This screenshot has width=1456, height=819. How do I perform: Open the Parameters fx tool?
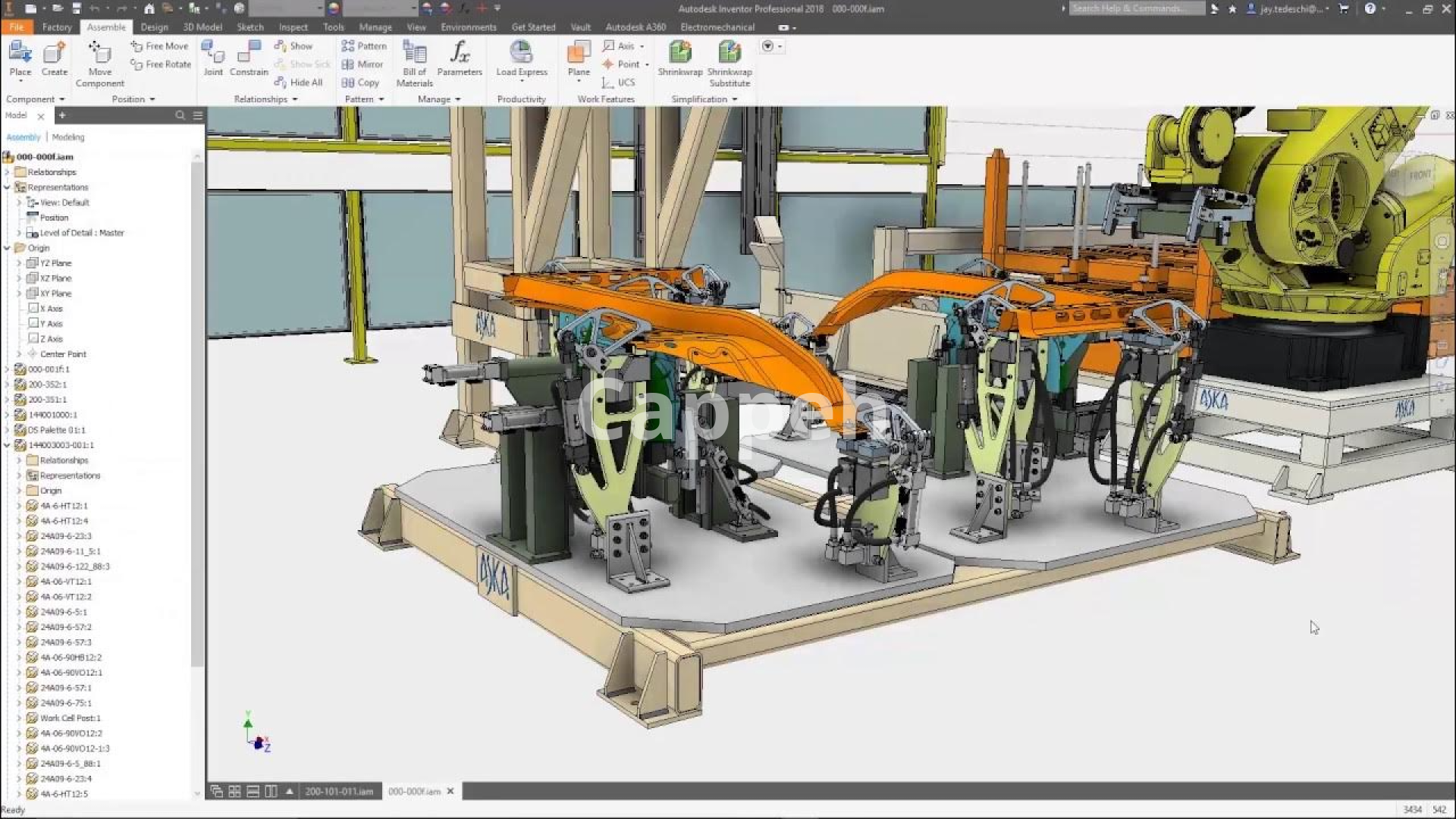pyautogui.click(x=460, y=53)
